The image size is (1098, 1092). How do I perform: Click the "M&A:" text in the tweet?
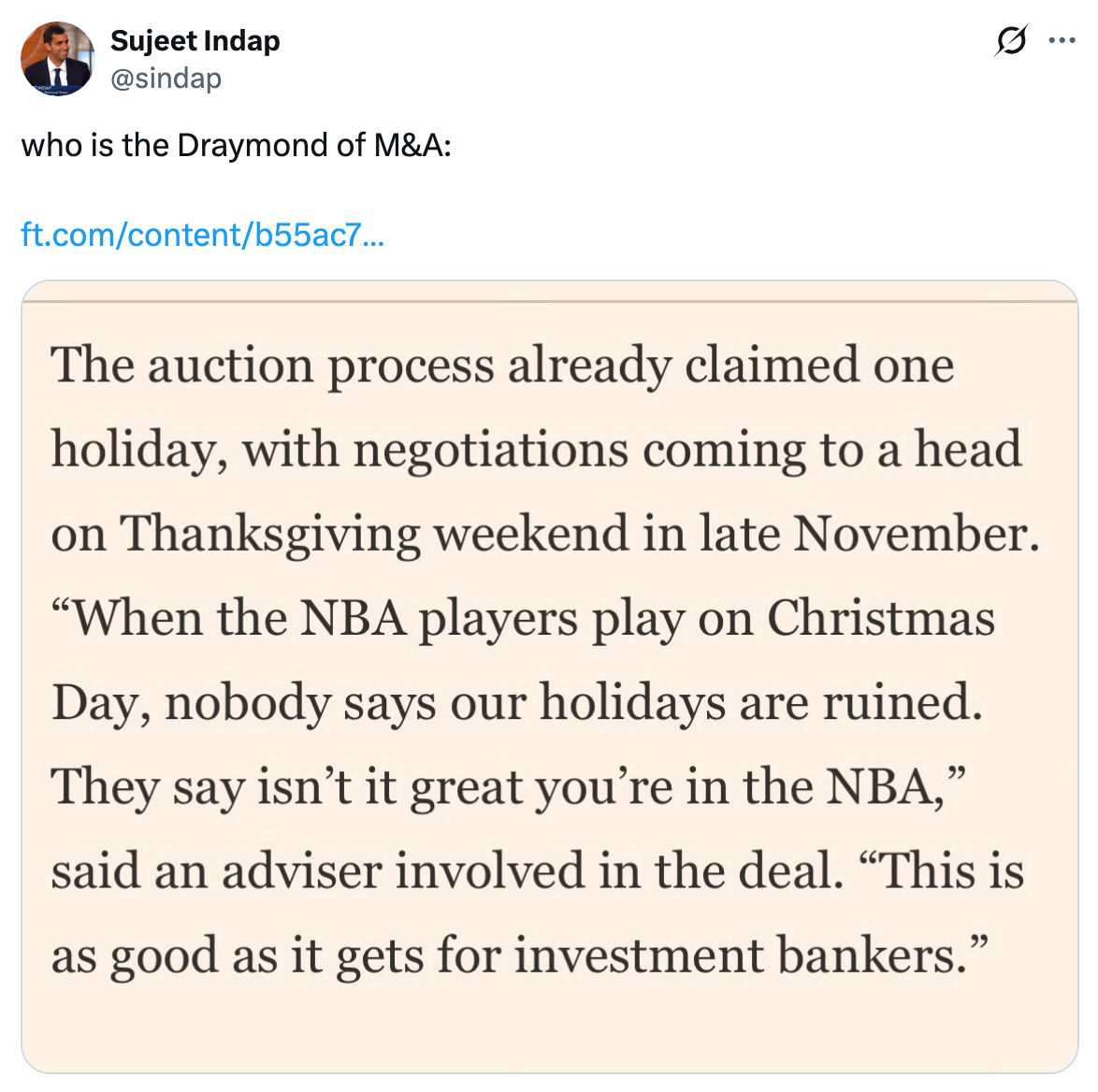pos(412,146)
